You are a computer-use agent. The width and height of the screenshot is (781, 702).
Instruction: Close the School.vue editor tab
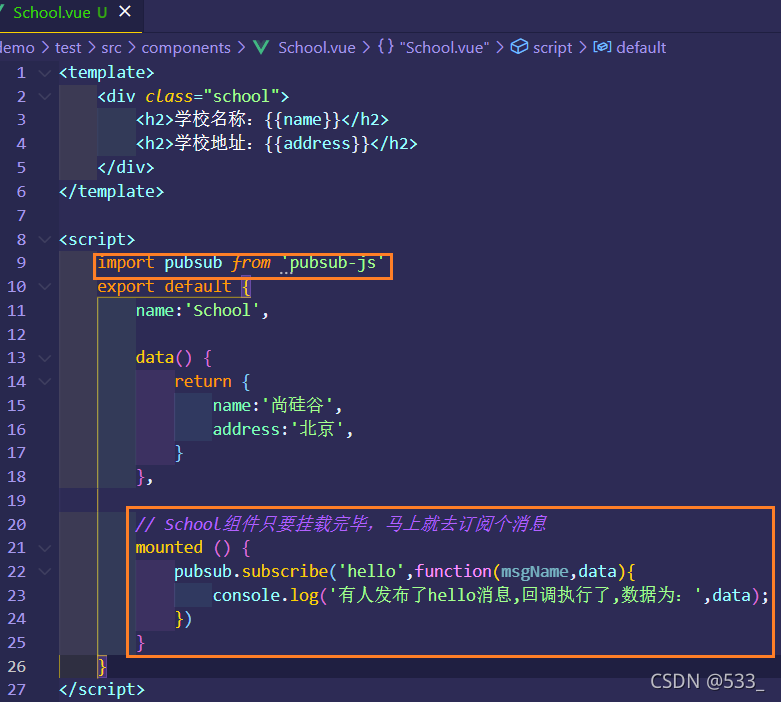(x=125, y=11)
